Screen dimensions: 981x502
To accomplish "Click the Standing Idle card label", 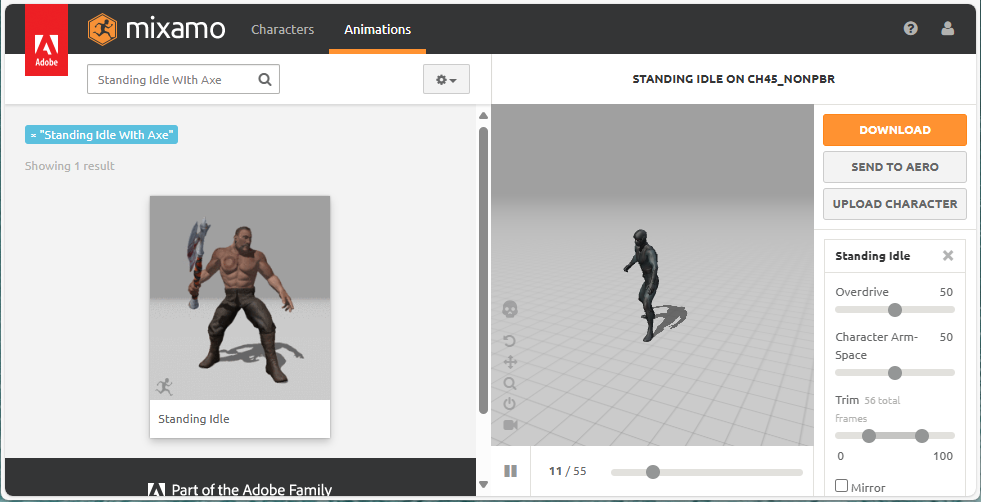I will [x=193, y=419].
